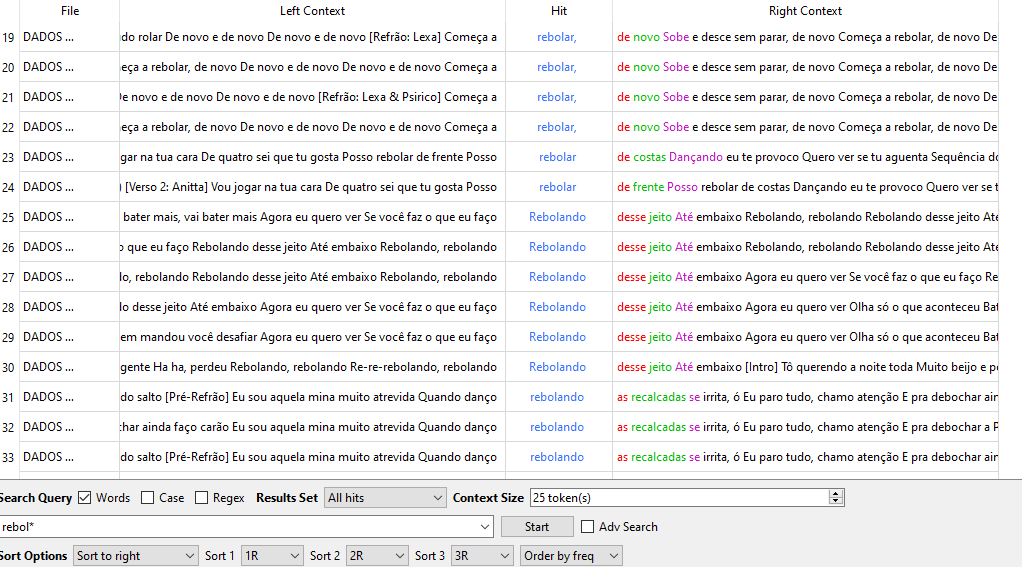Increase context size with up arrow
Image resolution: width=1022 pixels, height=567 pixels.
pyautogui.click(x=836, y=493)
